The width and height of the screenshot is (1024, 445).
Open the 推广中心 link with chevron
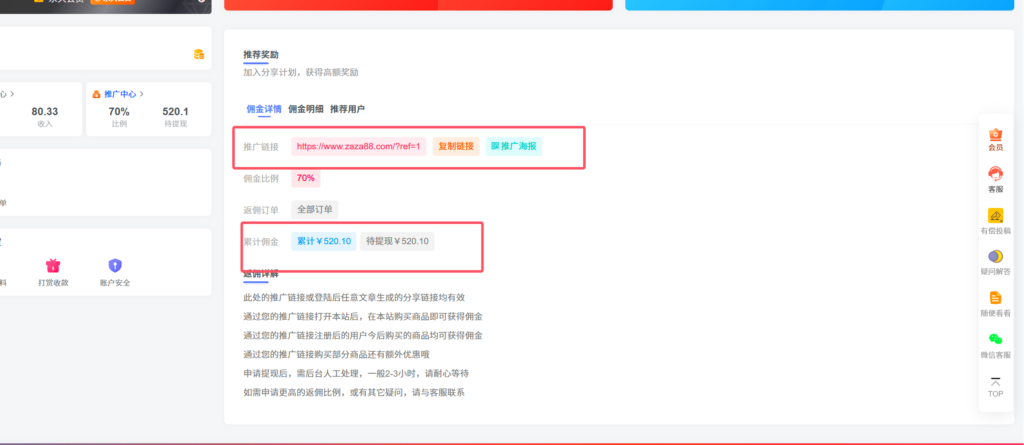tap(124, 94)
